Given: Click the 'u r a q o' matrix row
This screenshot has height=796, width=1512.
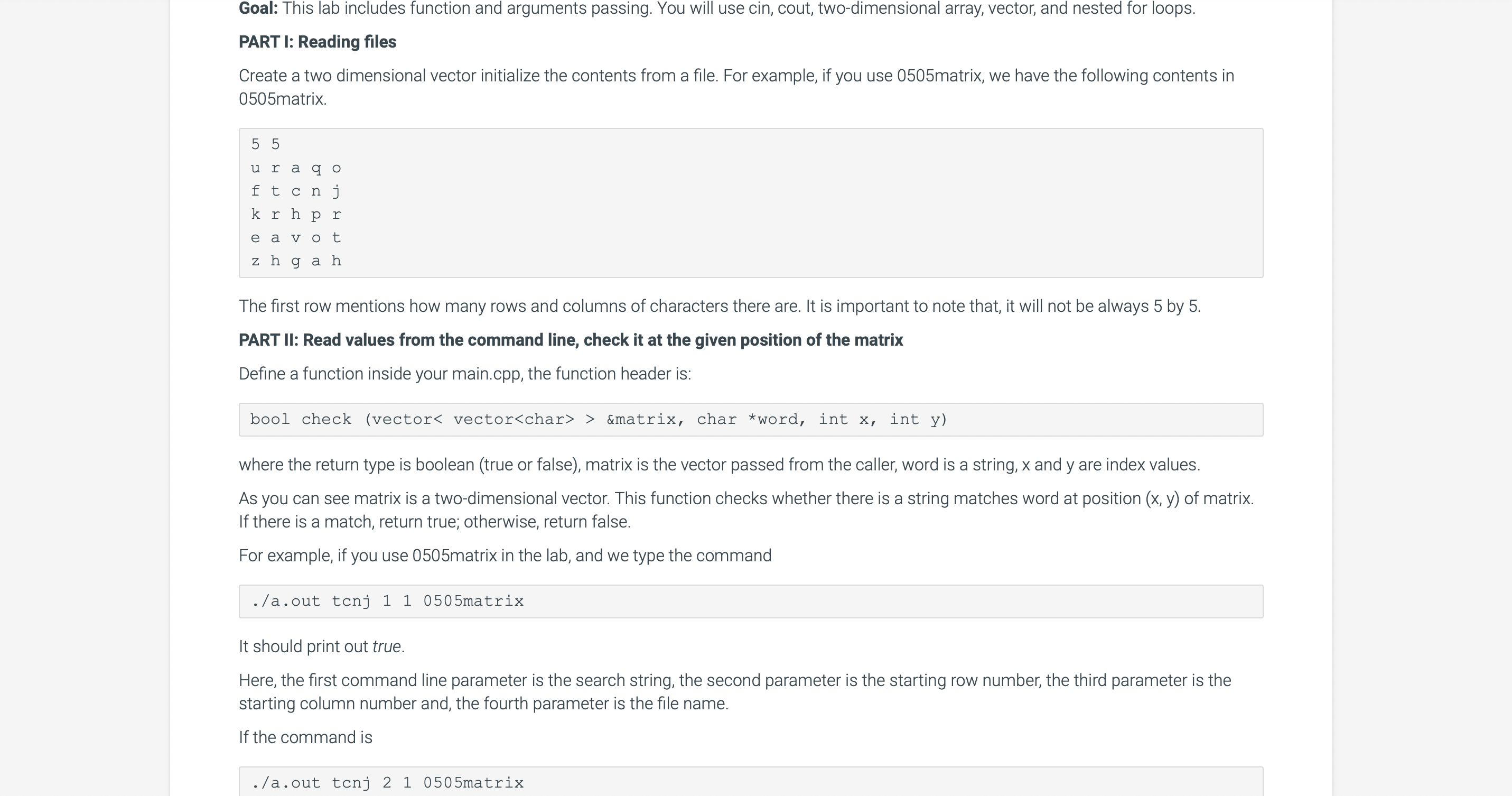Looking at the screenshot, I should tap(296, 168).
